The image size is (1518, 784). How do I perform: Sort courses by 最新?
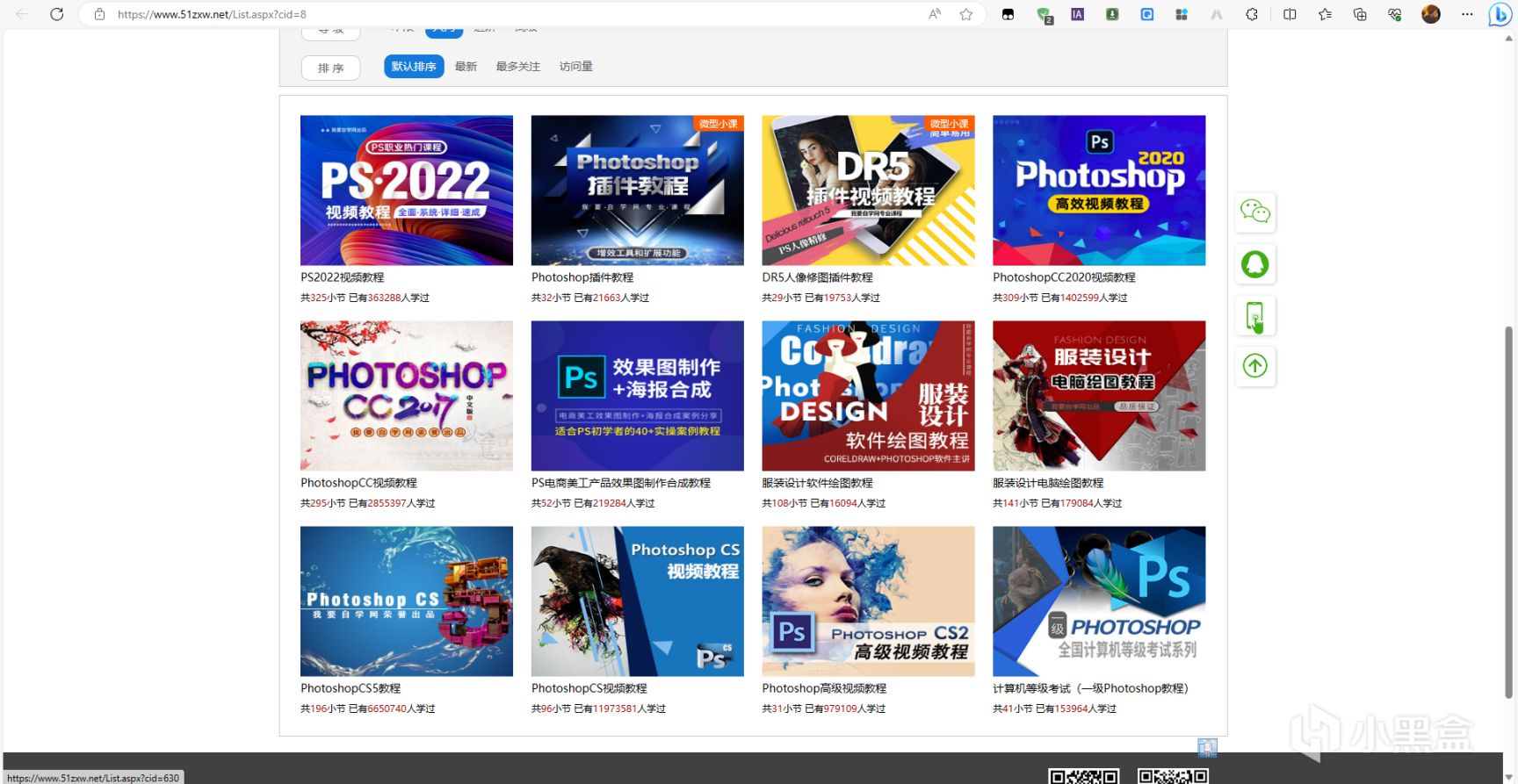[466, 67]
